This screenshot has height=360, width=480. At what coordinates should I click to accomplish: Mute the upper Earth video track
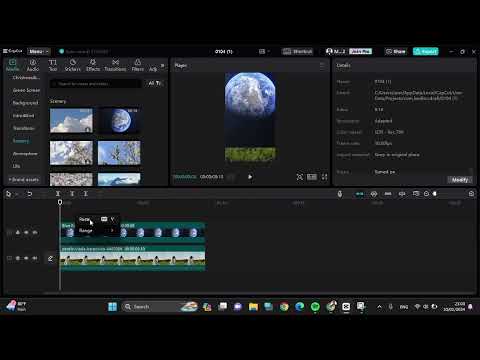pos(35,232)
